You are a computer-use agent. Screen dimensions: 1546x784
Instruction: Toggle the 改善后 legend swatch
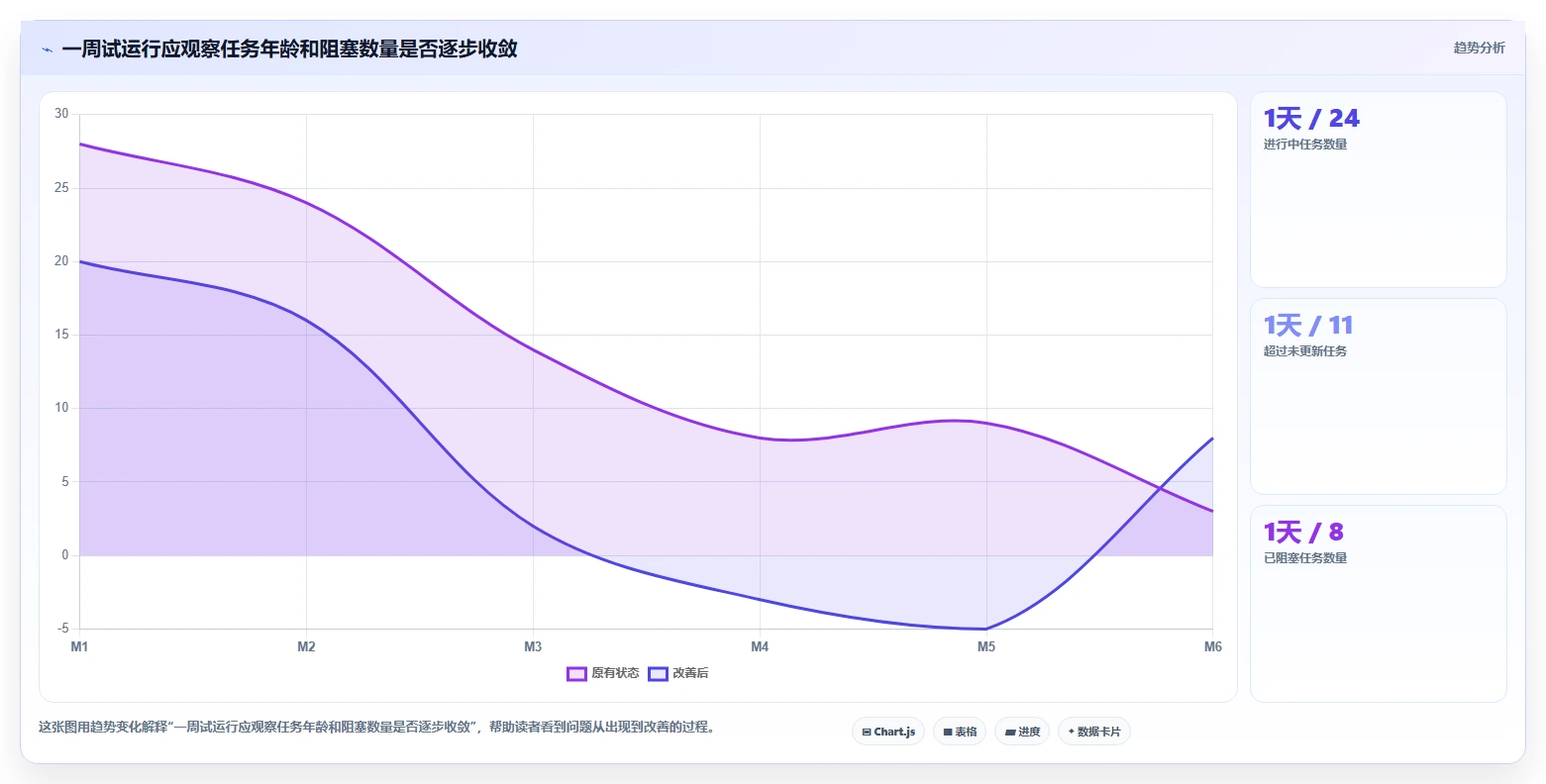point(658,674)
